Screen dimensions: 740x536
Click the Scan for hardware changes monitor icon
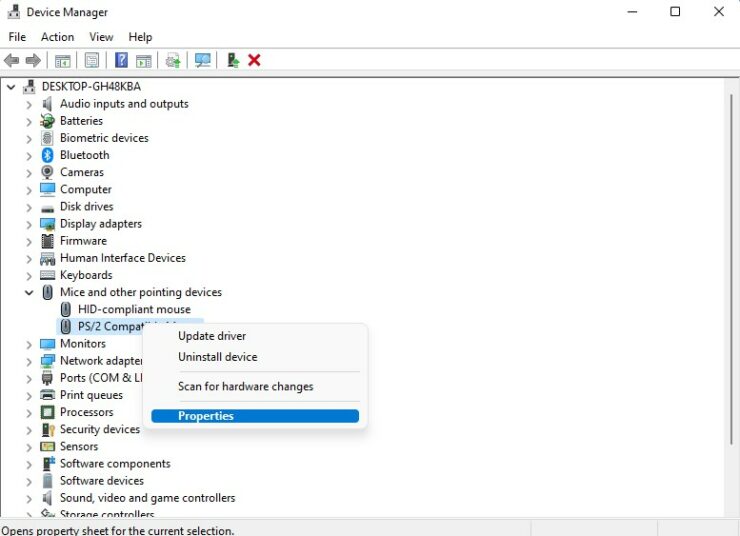pos(202,60)
